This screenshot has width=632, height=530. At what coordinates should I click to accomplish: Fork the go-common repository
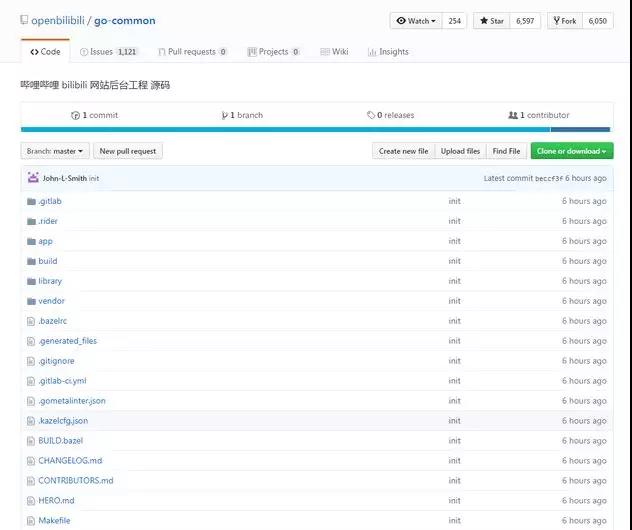coord(565,21)
